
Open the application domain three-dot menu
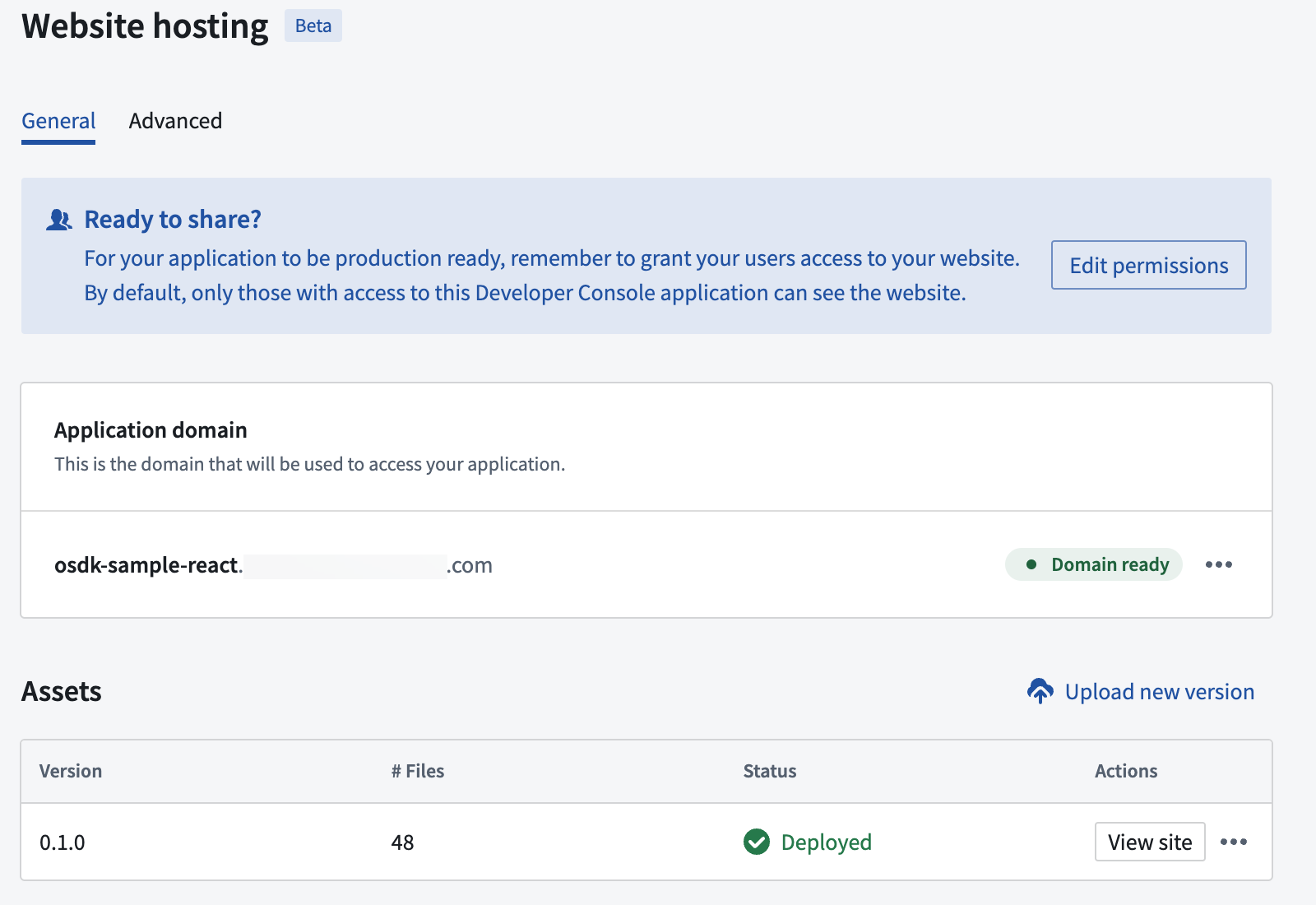[1218, 564]
